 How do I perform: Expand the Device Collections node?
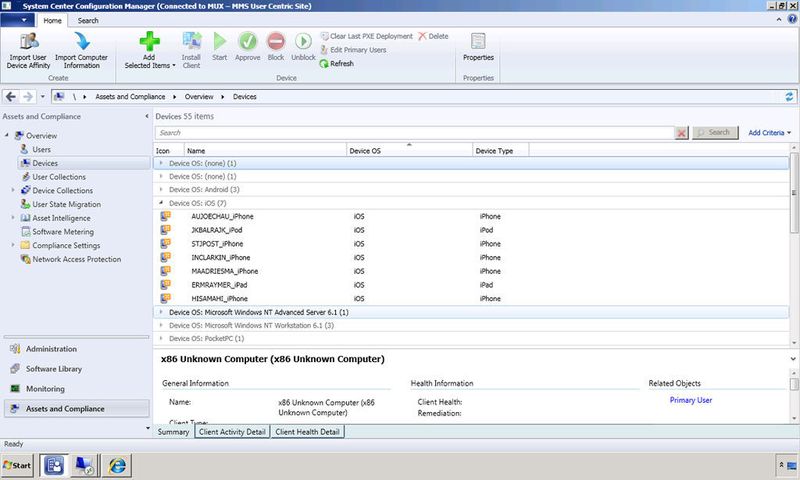(13, 190)
